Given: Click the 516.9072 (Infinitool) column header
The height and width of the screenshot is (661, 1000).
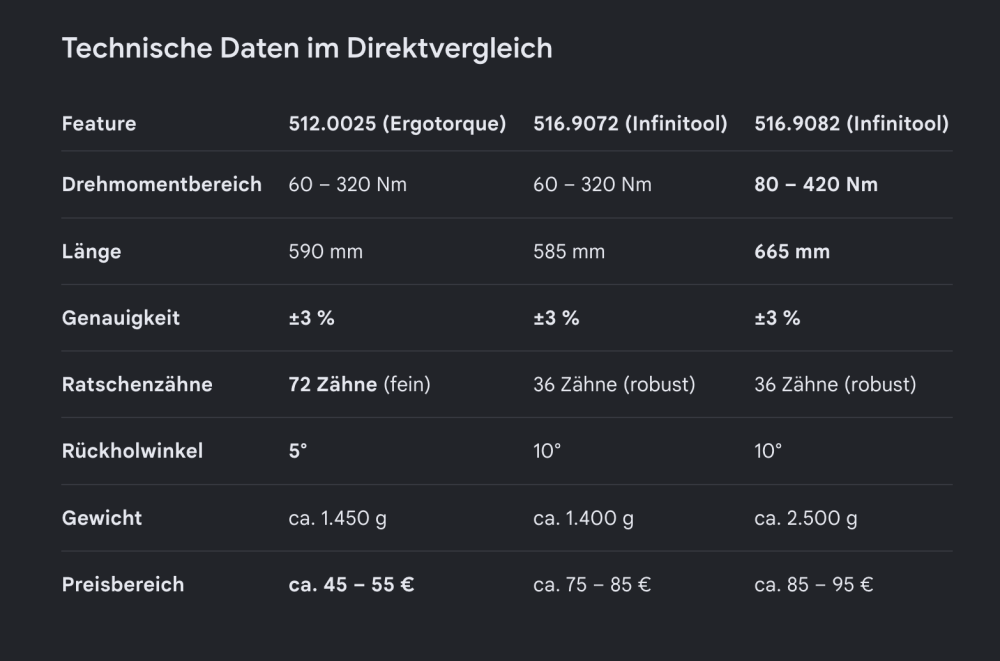Looking at the screenshot, I should pyautogui.click(x=630, y=124).
